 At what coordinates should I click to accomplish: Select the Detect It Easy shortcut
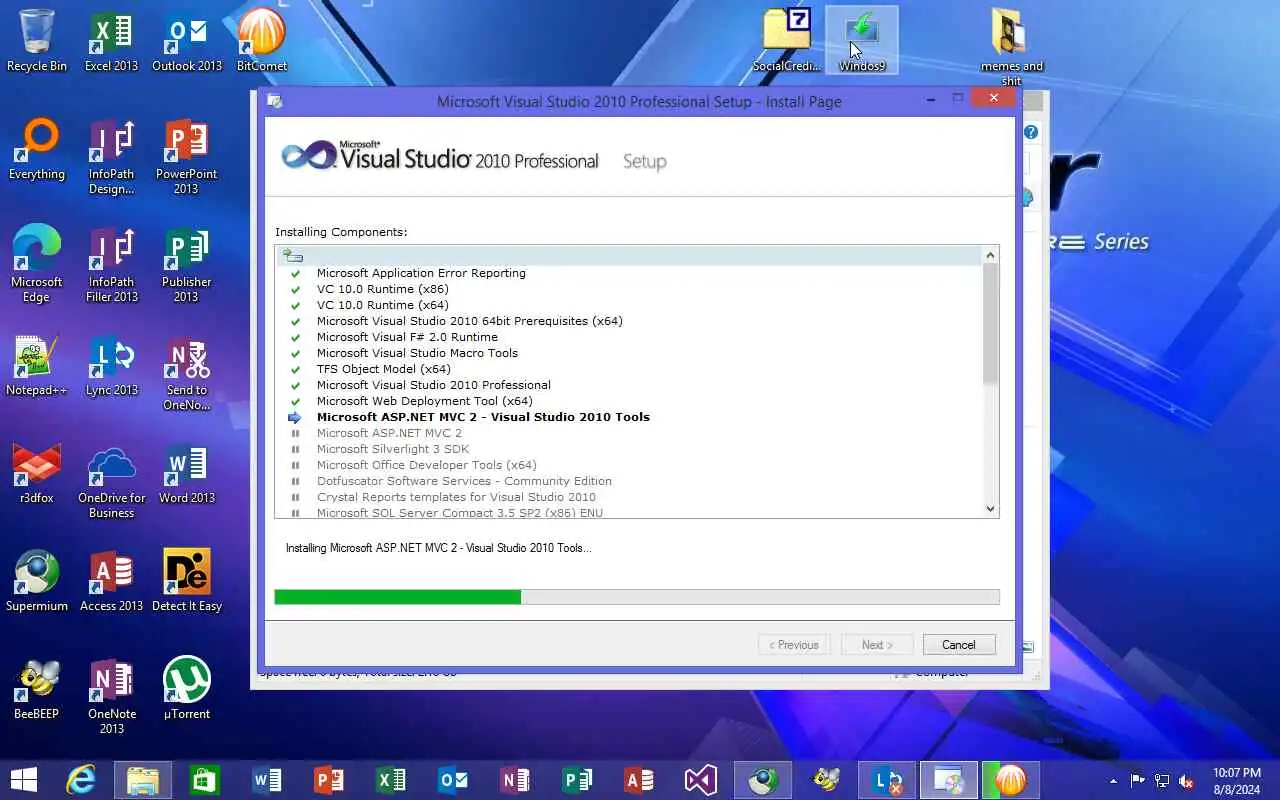tap(187, 581)
